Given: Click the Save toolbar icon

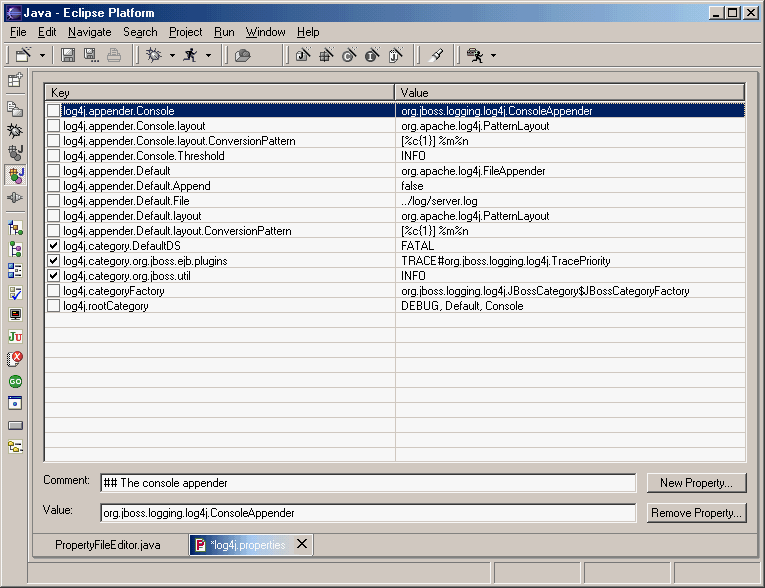Looking at the screenshot, I should (68, 55).
